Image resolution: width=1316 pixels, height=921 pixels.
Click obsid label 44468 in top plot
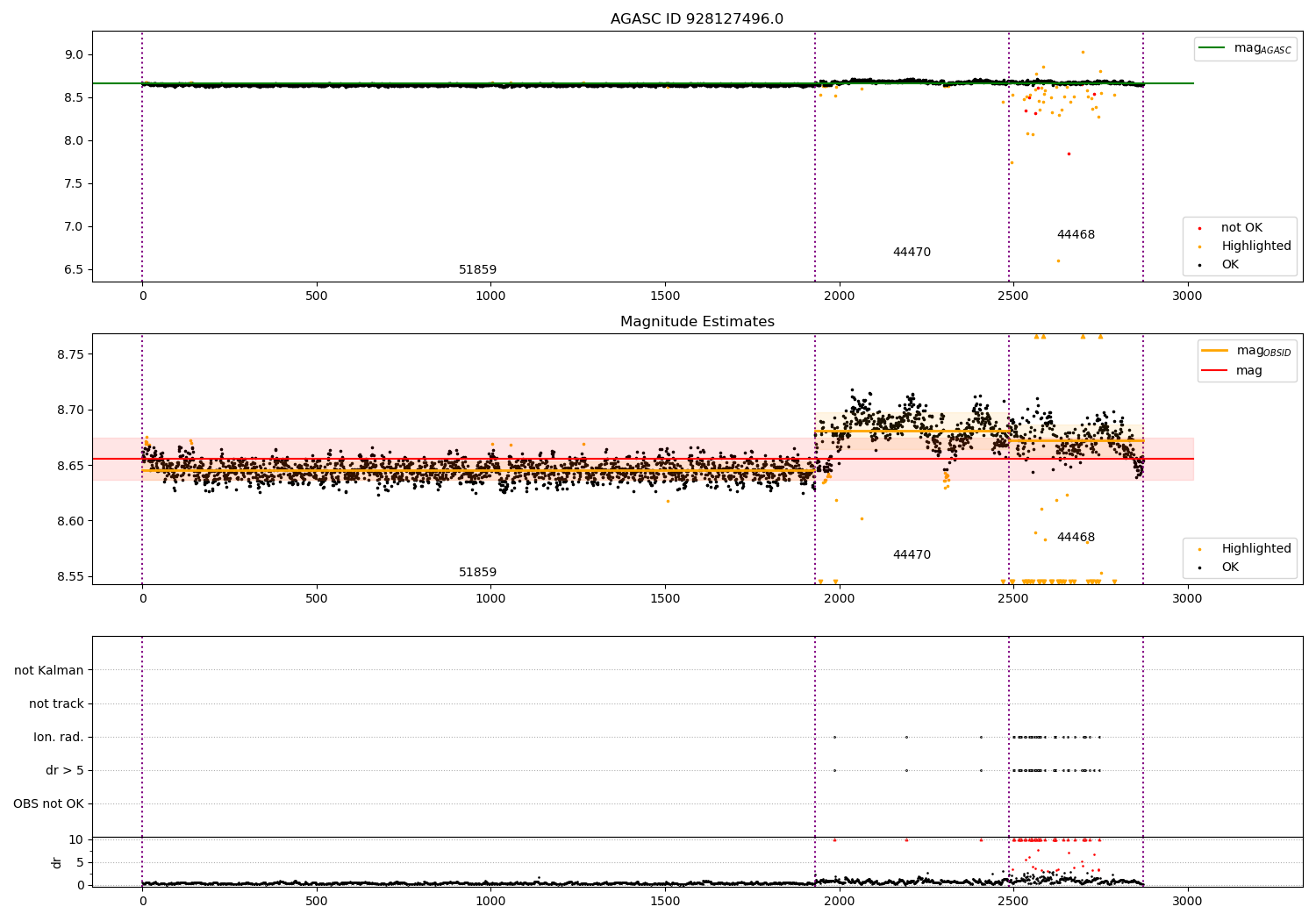click(x=1076, y=234)
